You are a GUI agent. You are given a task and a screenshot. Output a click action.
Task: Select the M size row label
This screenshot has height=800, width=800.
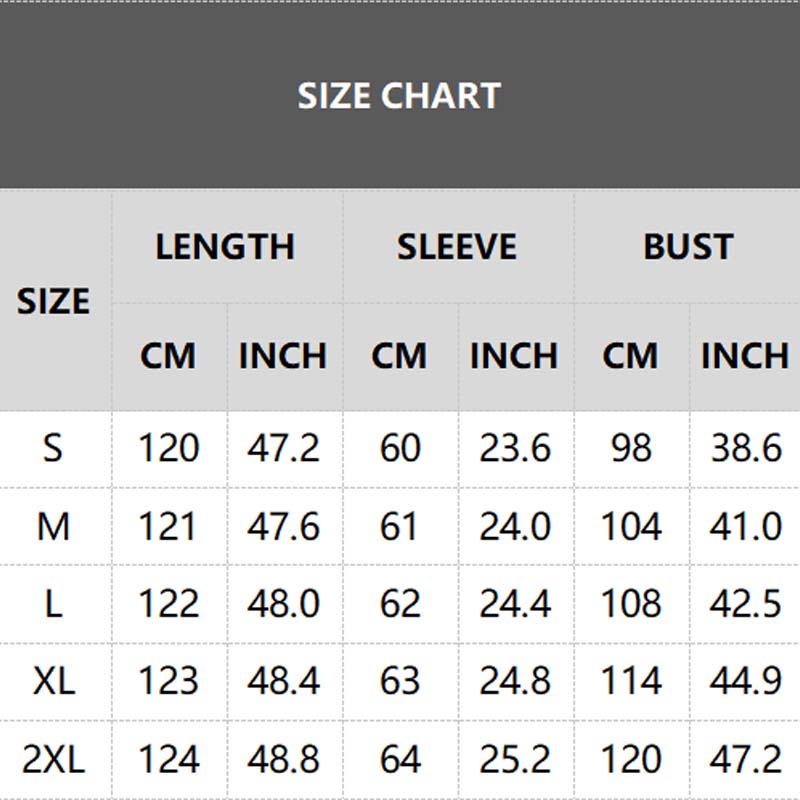click(x=53, y=526)
